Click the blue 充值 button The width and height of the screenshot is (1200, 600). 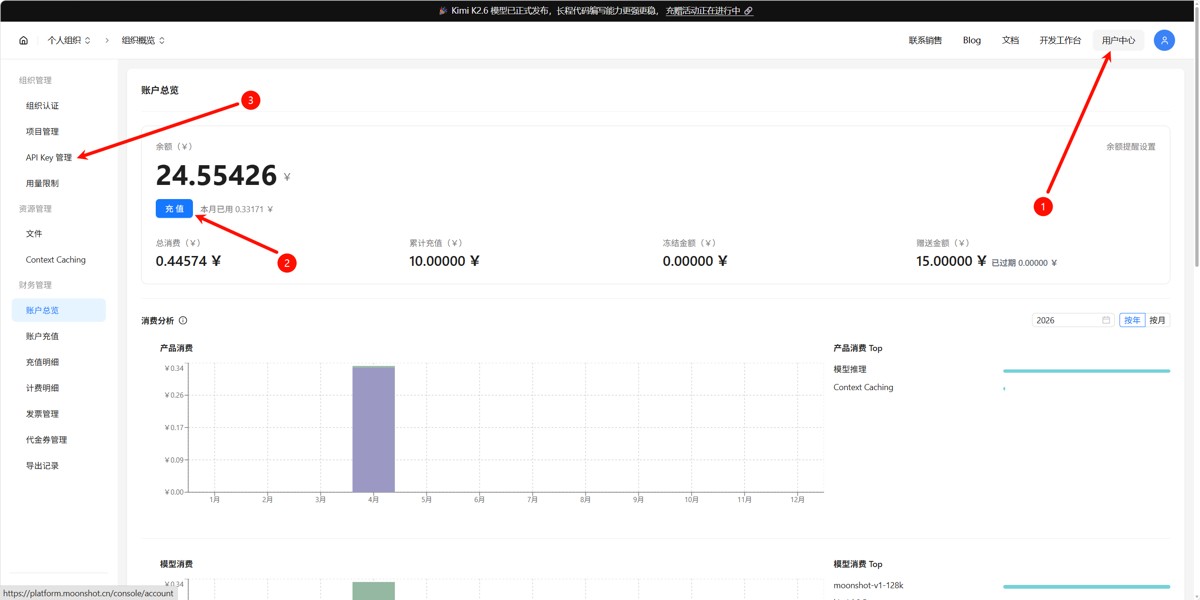click(x=175, y=209)
